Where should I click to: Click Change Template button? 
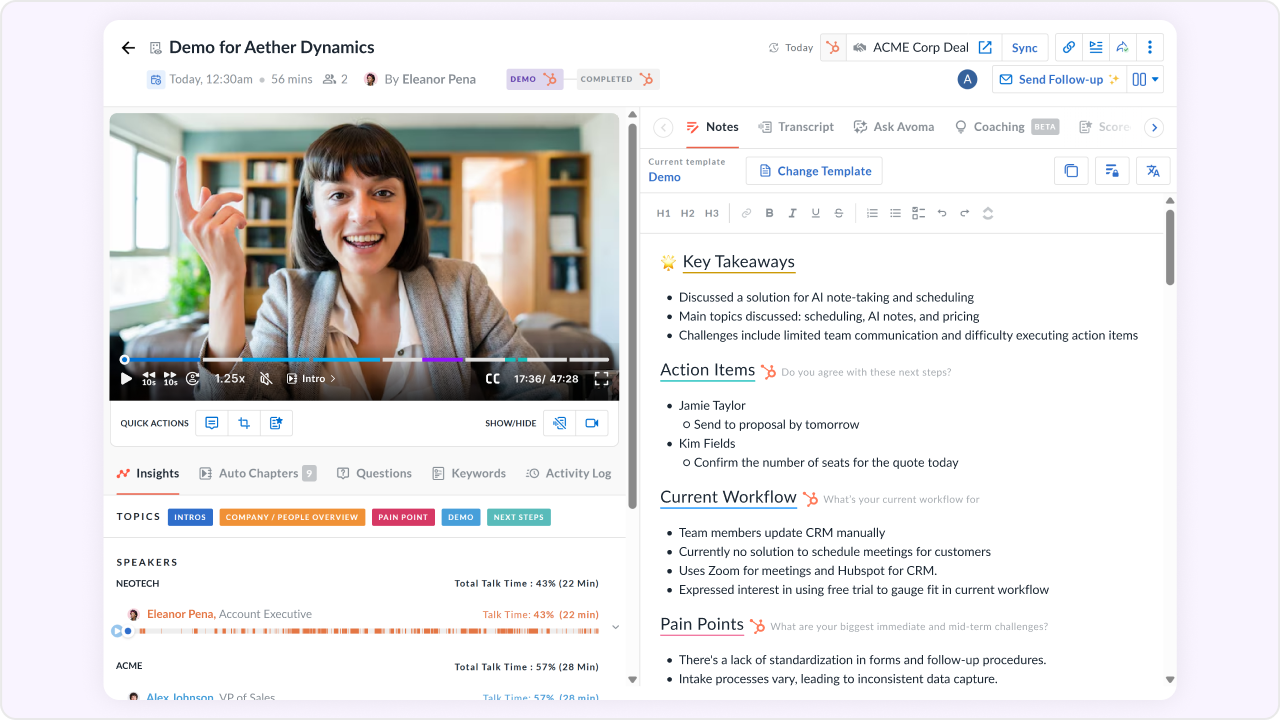click(814, 171)
